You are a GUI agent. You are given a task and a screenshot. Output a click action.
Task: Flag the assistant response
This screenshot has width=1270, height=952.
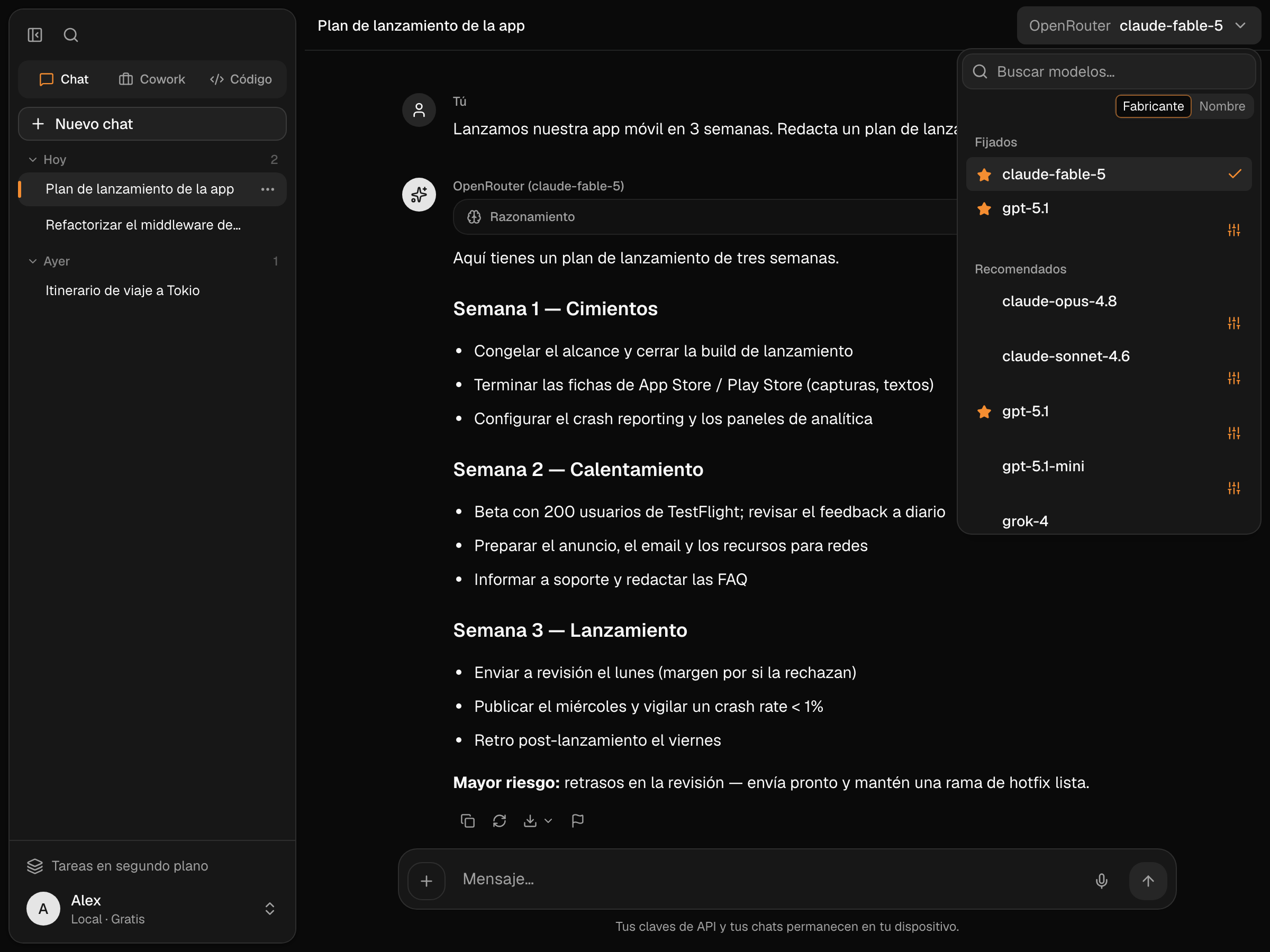click(x=578, y=821)
